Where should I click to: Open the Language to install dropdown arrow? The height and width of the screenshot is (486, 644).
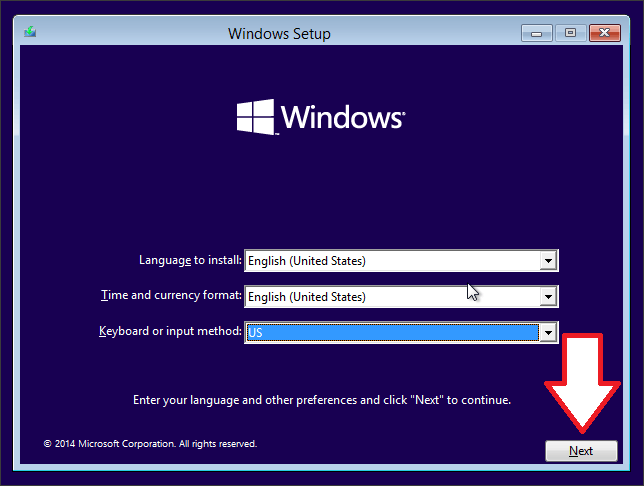[547, 261]
